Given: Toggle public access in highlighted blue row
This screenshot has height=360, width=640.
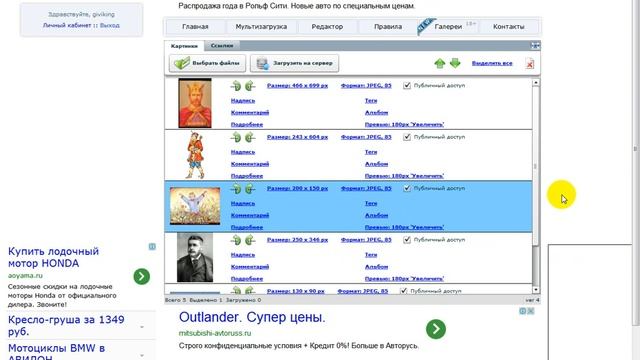Looking at the screenshot, I should (x=407, y=189).
